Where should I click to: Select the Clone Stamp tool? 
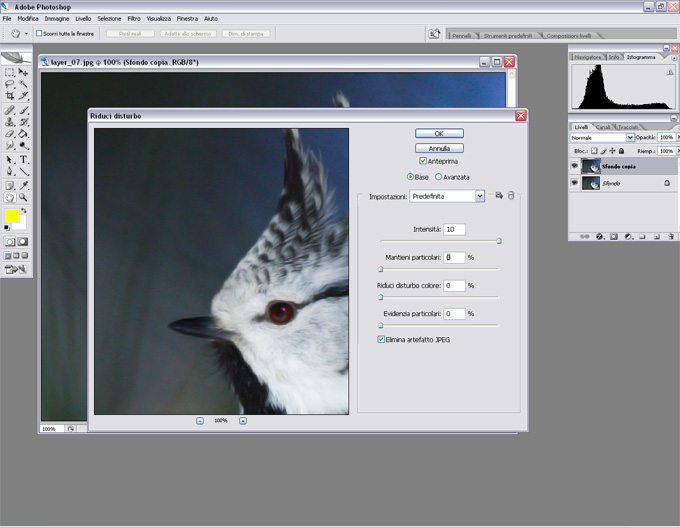point(10,122)
